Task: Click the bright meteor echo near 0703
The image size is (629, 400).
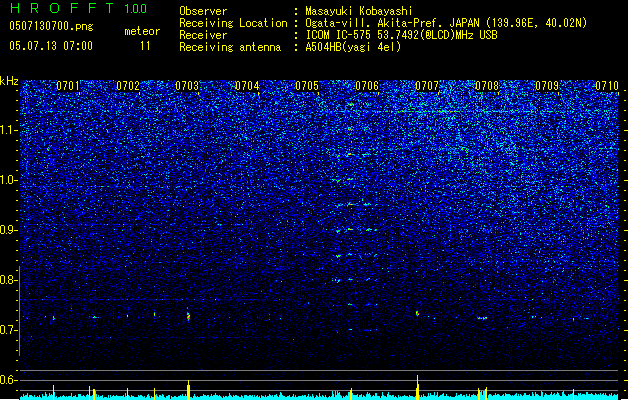Action: pos(188,316)
